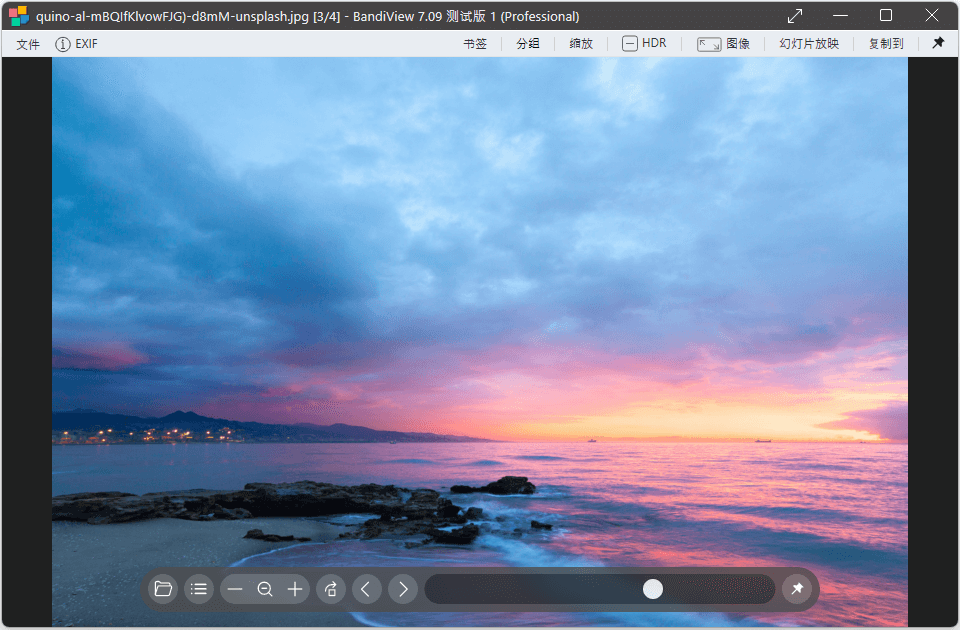This screenshot has height=630, width=960.
Task: Click the zoom in plus icon
Action: pos(295,589)
